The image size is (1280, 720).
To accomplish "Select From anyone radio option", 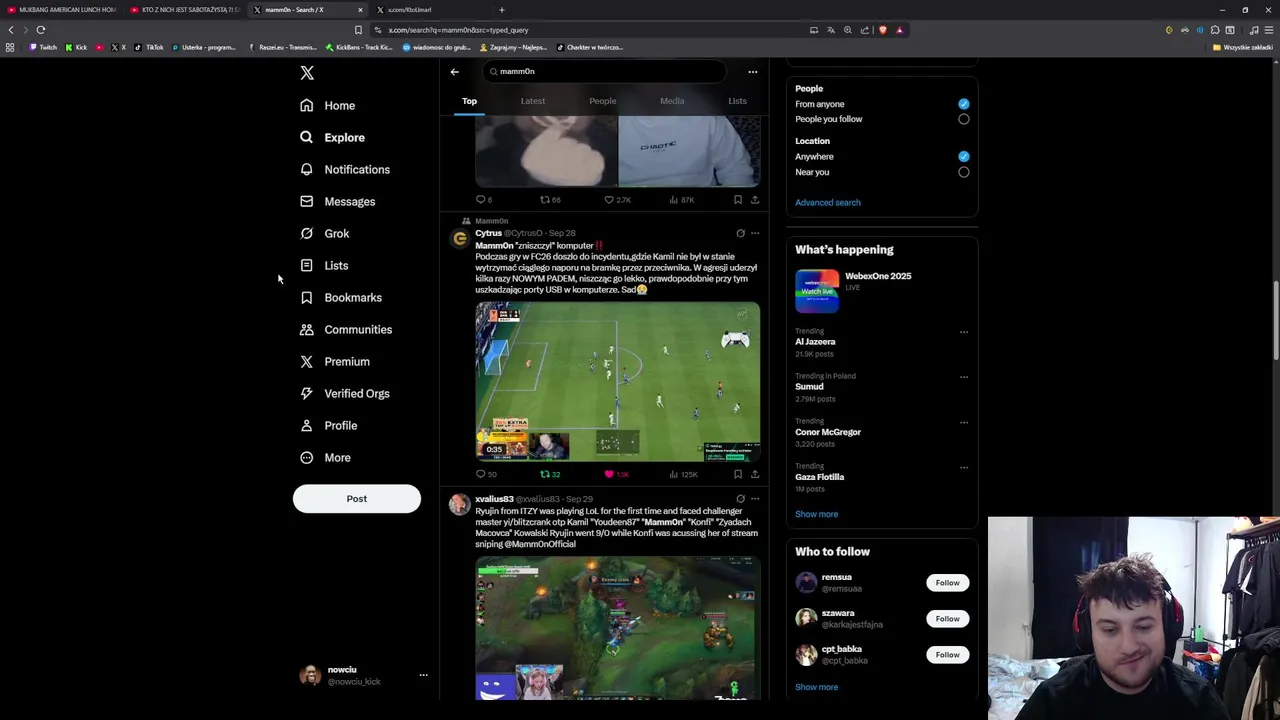I will click(964, 104).
